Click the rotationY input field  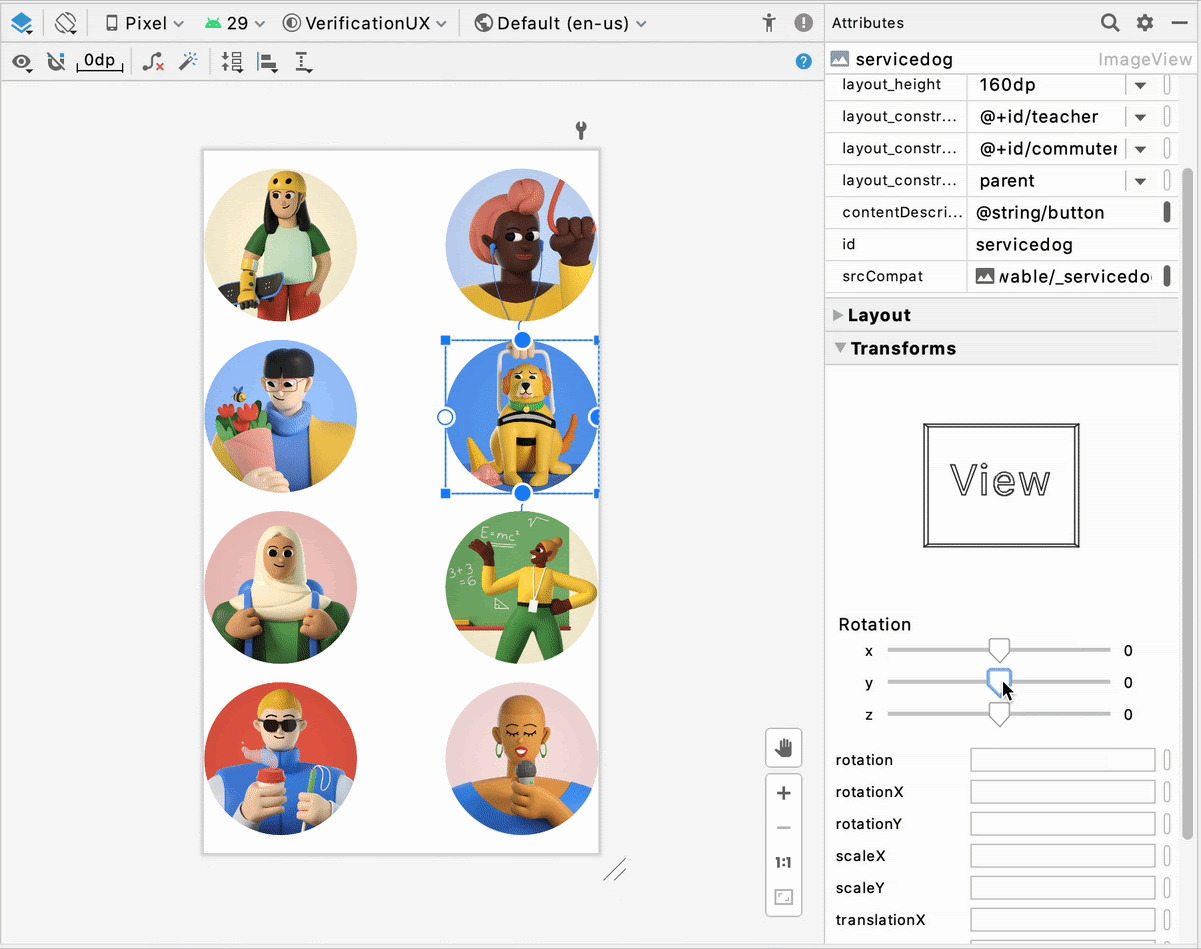click(1063, 824)
